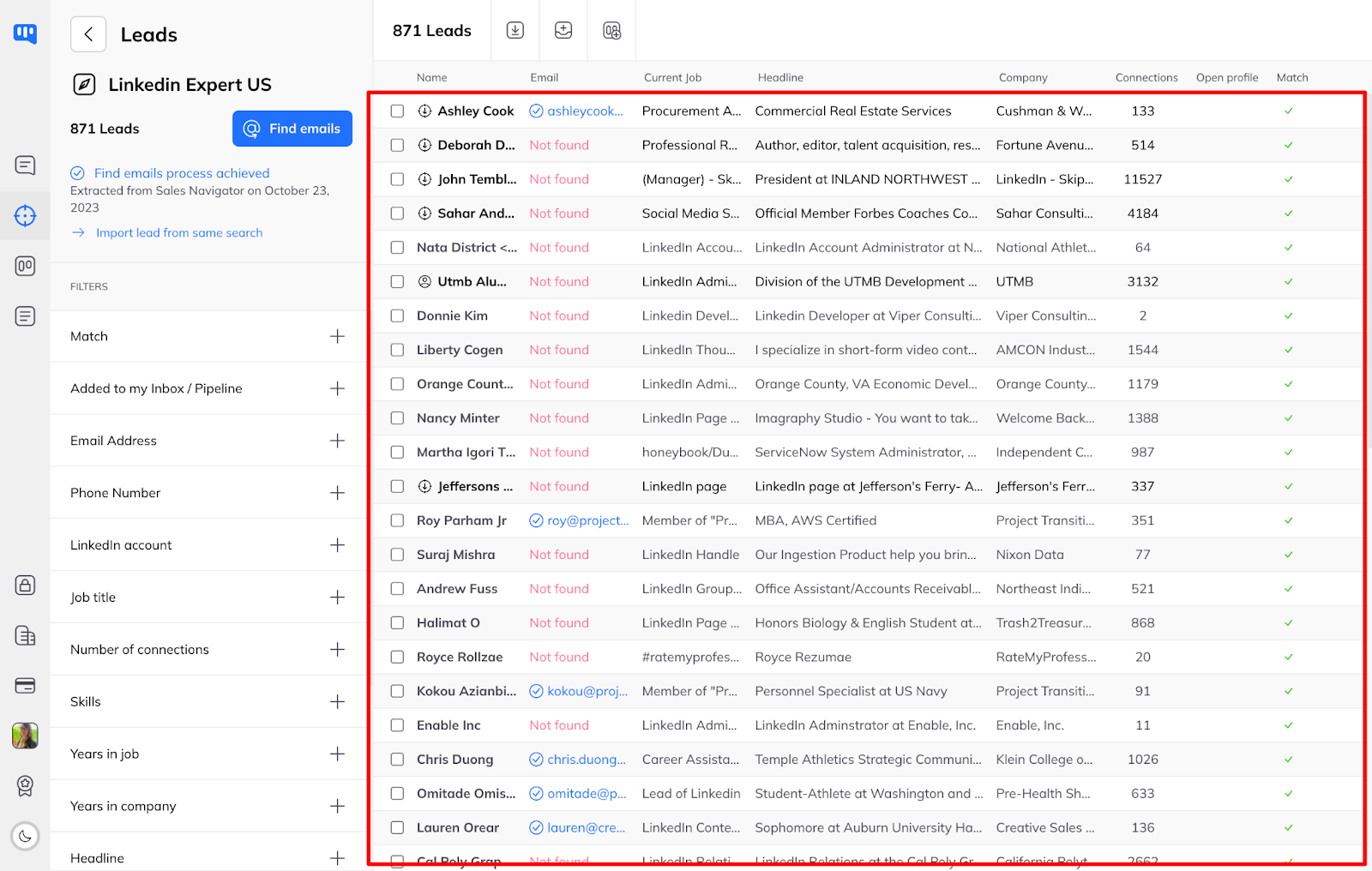Image resolution: width=1372 pixels, height=871 pixels.
Task: Click the Company column header
Action: tap(1023, 77)
